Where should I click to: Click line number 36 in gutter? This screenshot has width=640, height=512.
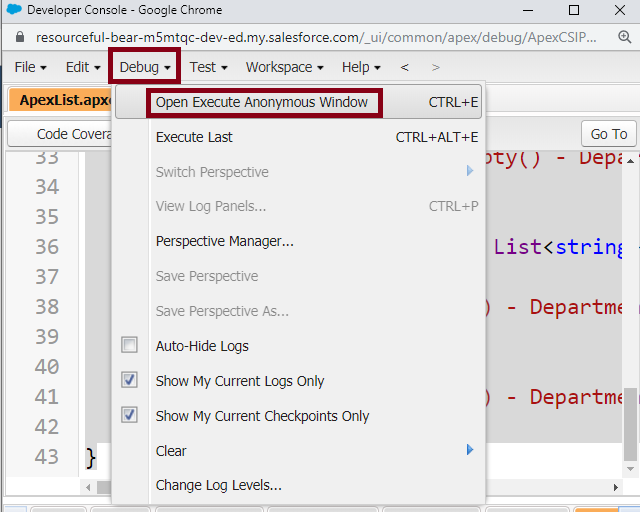(x=47, y=247)
